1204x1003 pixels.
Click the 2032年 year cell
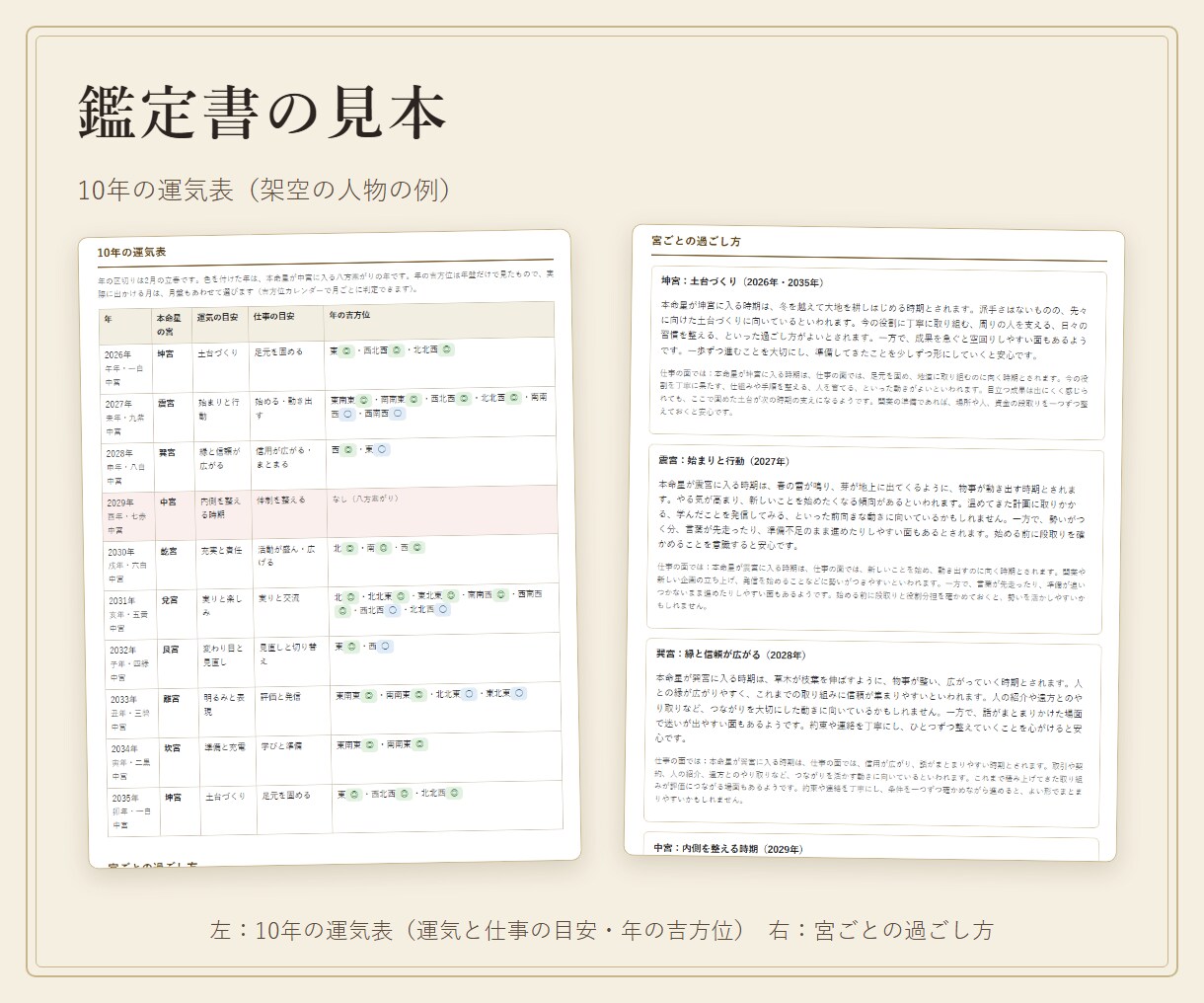(131, 662)
